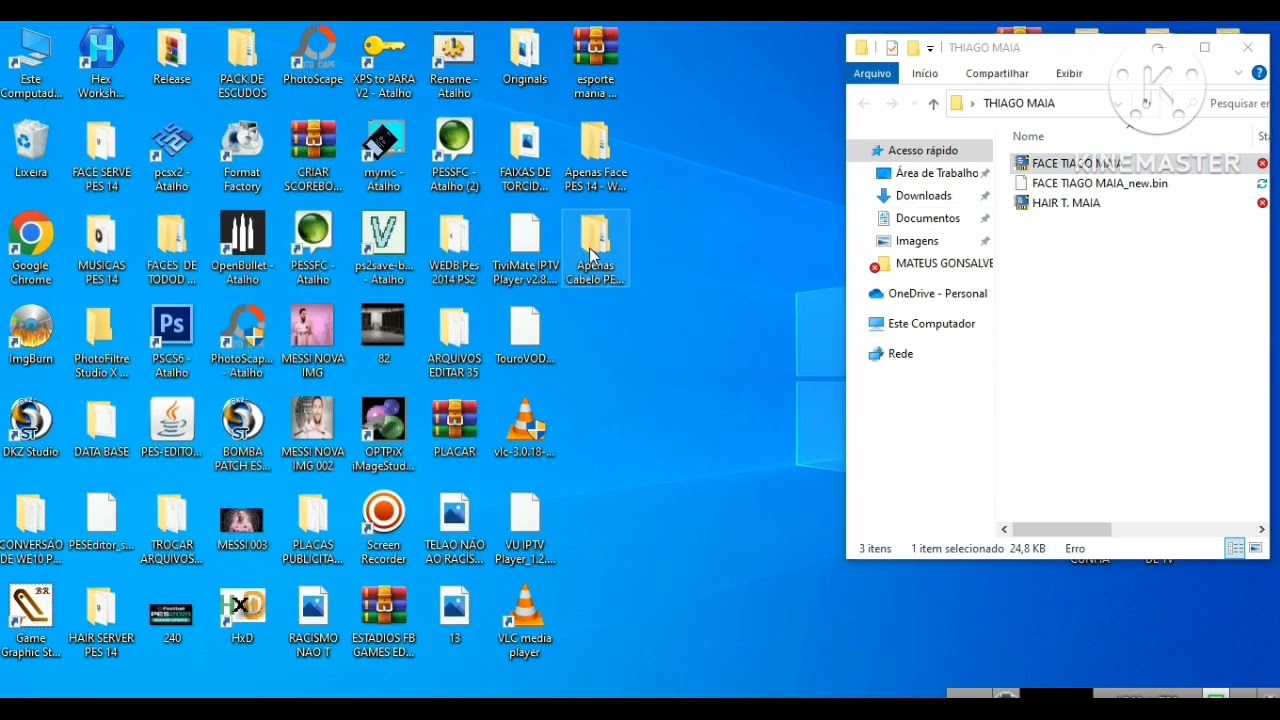
Task: Open the Este Computador desktop icon
Action: (x=31, y=63)
